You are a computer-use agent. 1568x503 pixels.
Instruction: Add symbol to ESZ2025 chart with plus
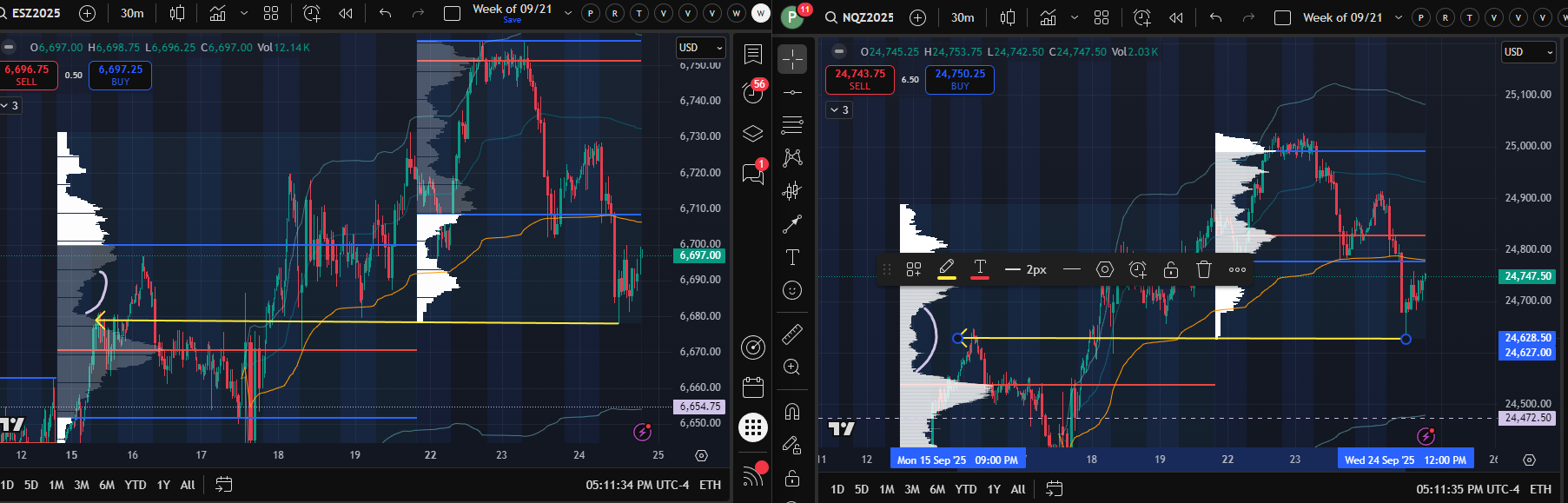pos(87,13)
